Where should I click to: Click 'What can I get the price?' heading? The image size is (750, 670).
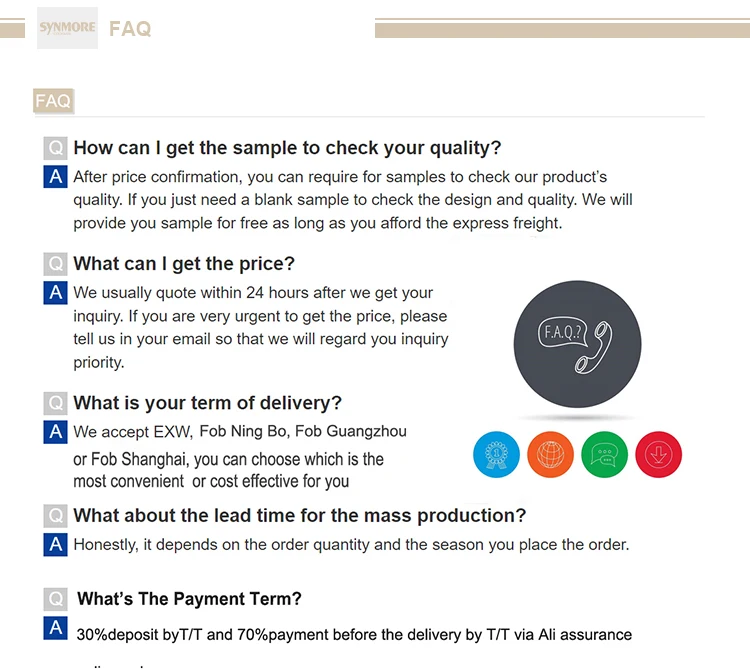(184, 264)
